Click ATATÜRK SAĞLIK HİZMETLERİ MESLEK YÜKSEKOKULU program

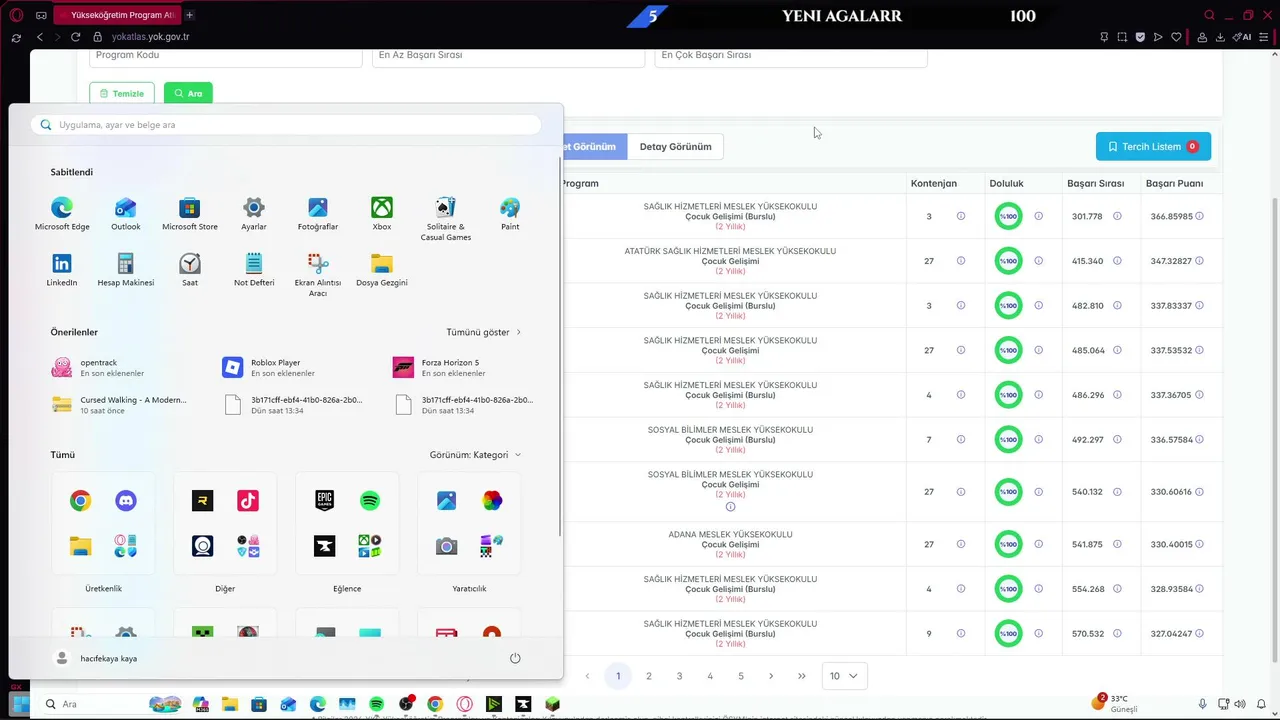pyautogui.click(x=730, y=251)
